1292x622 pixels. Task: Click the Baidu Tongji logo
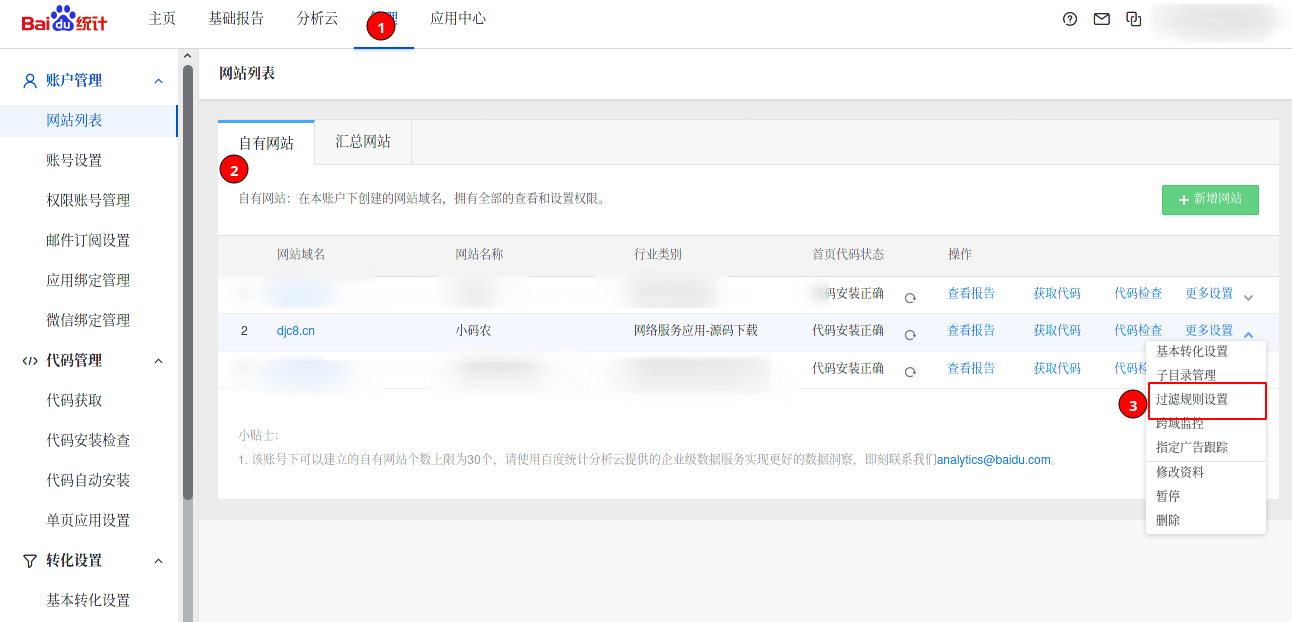64,20
